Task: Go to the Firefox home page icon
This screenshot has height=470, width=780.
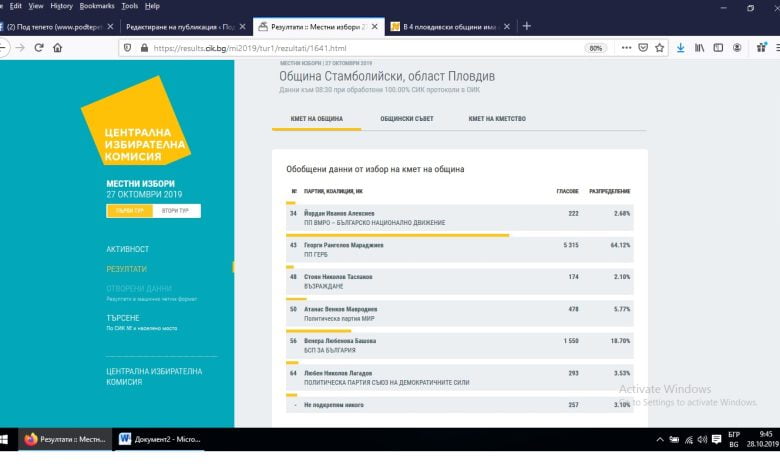Action: [58, 48]
